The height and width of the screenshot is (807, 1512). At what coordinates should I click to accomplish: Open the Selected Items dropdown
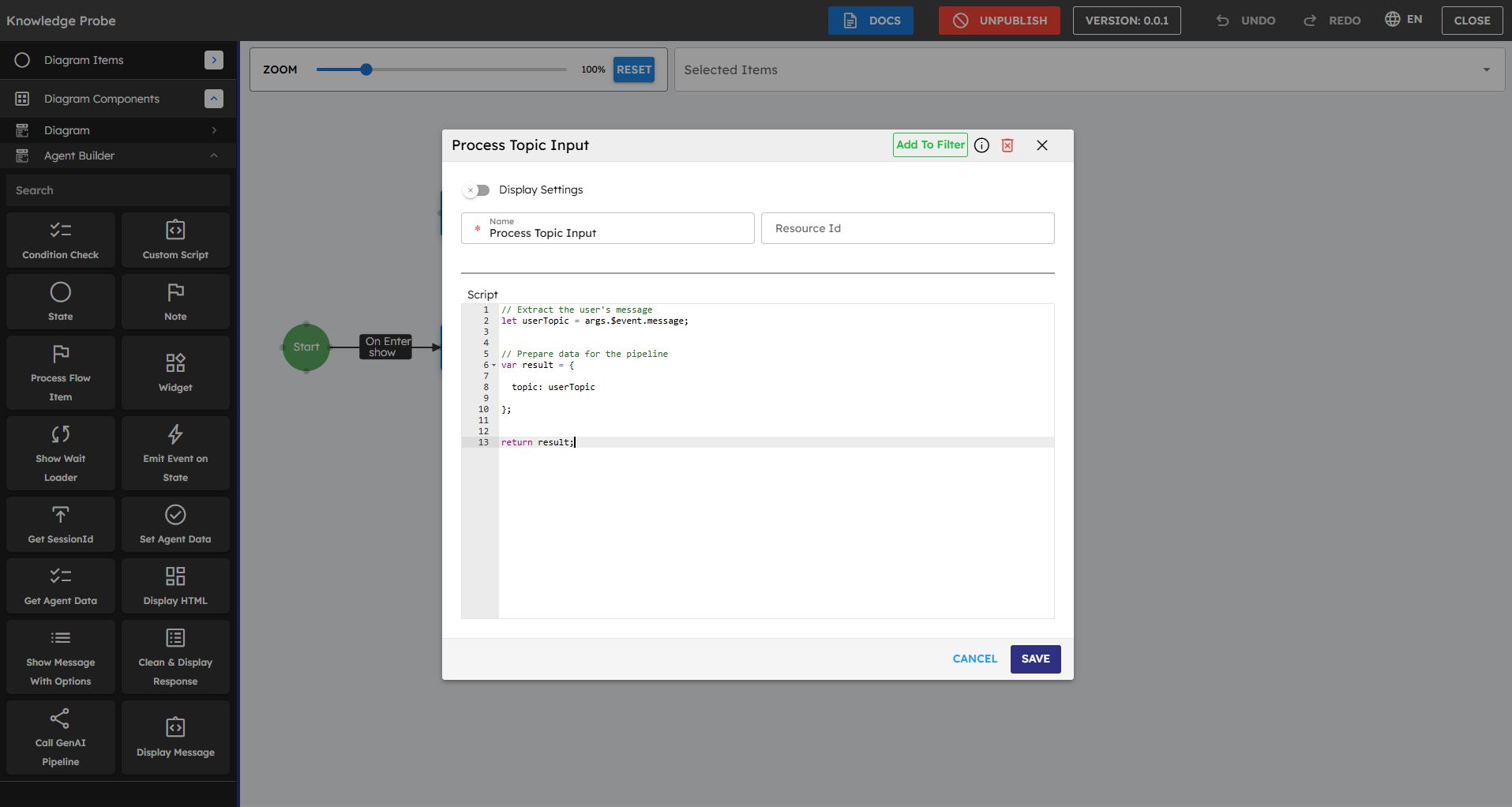coord(1486,70)
